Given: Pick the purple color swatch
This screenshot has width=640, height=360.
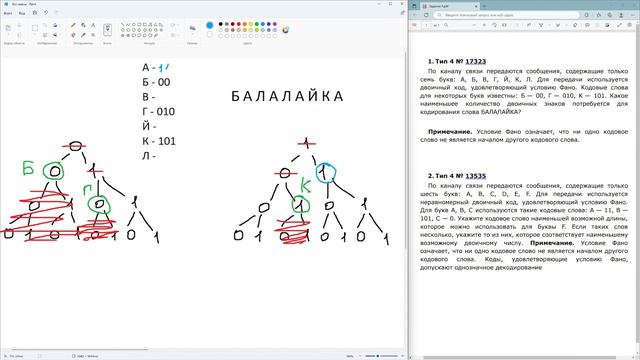Looking at the screenshot, I should pos(275,24).
